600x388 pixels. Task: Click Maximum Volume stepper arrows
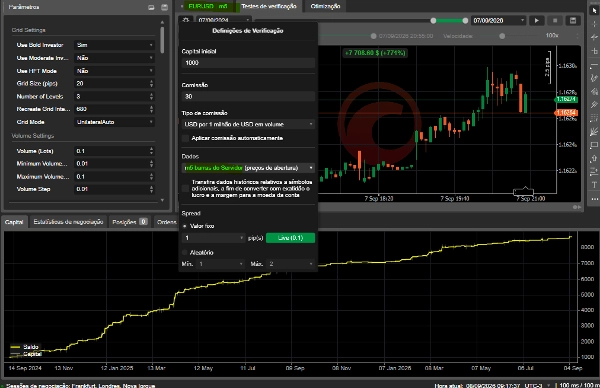click(152, 177)
